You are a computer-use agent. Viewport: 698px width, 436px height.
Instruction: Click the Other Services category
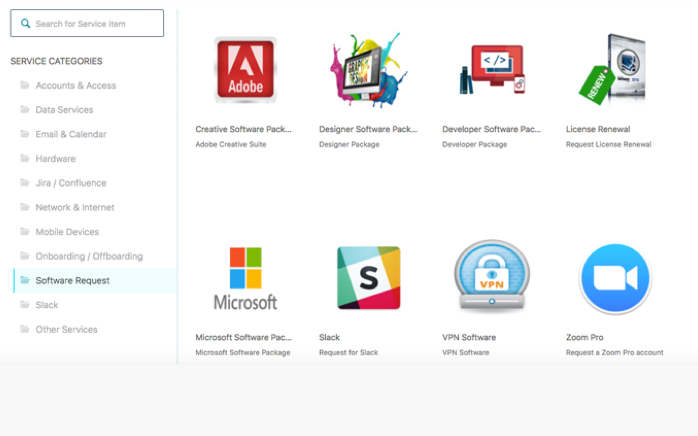tap(66, 329)
